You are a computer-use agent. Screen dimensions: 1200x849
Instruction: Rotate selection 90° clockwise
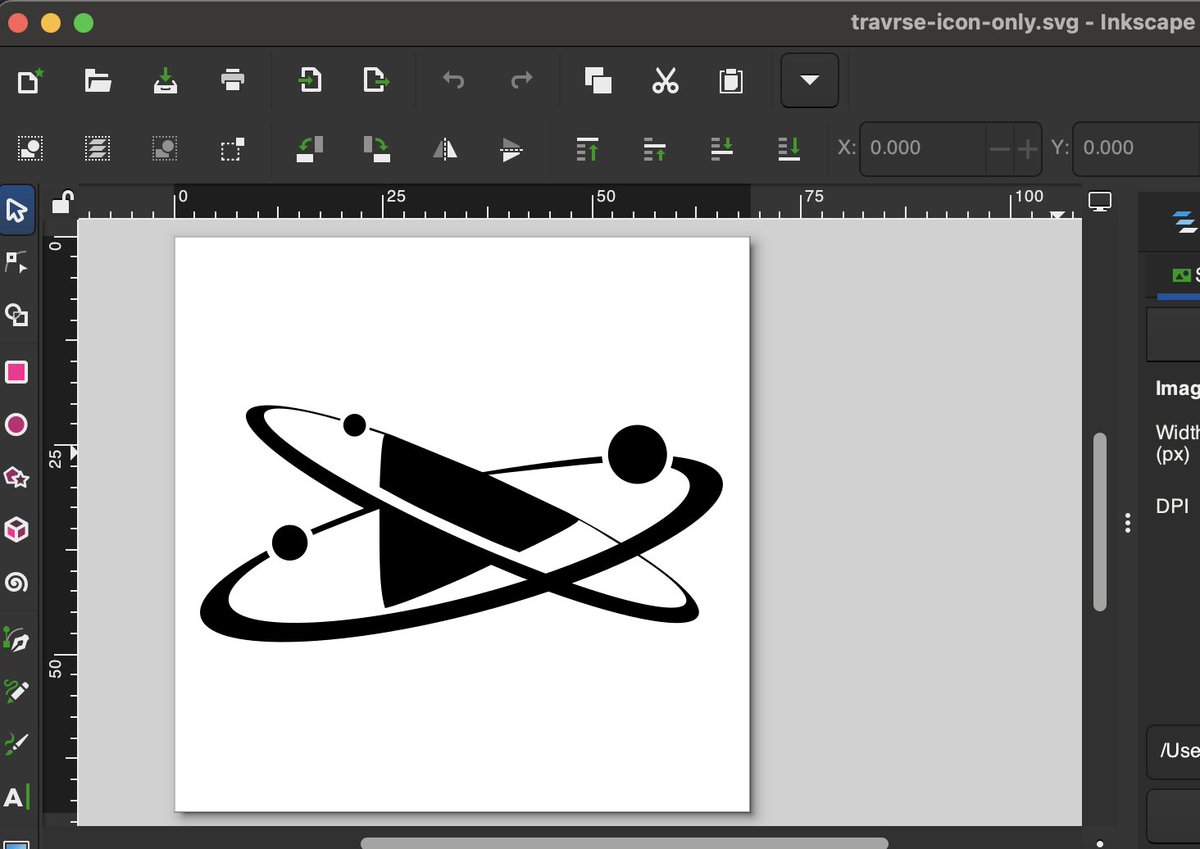[377, 149]
